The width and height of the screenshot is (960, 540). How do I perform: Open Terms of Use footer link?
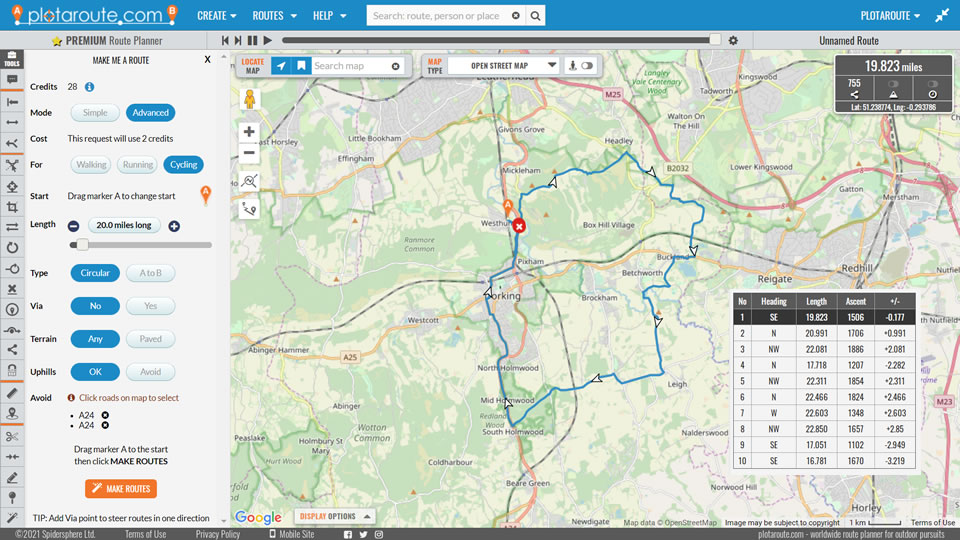pyautogui.click(x=145, y=534)
